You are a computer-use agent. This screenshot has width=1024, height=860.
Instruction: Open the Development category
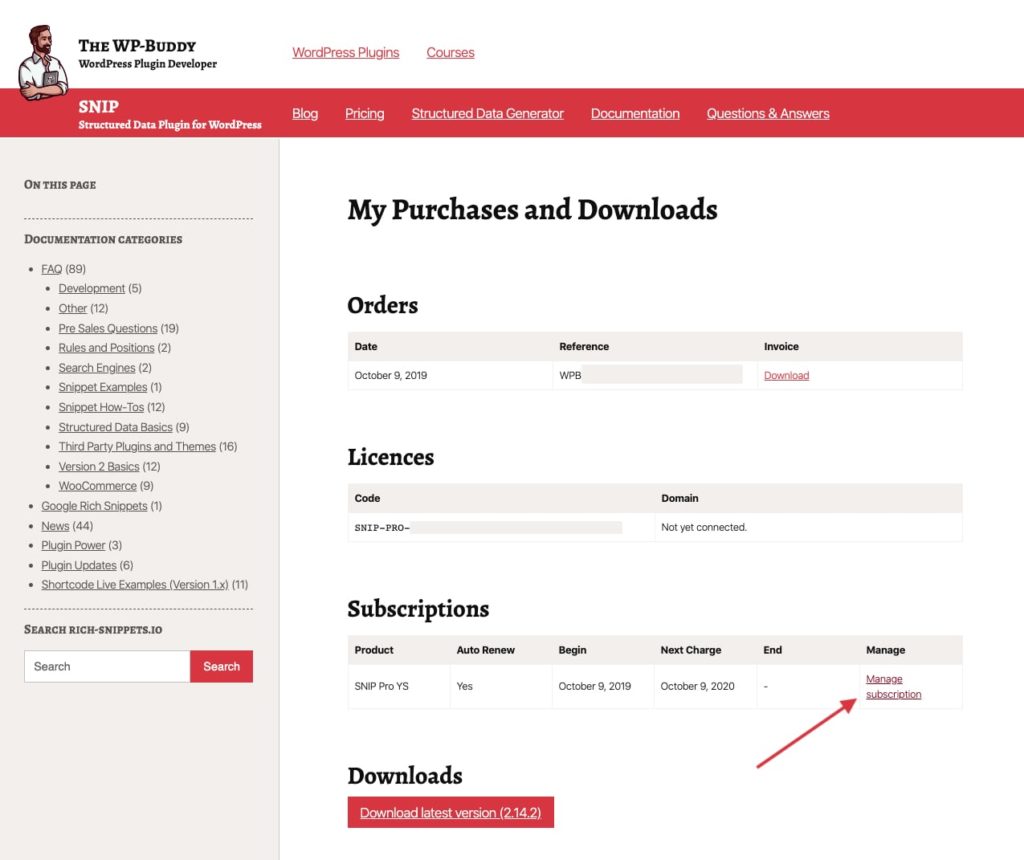click(91, 289)
